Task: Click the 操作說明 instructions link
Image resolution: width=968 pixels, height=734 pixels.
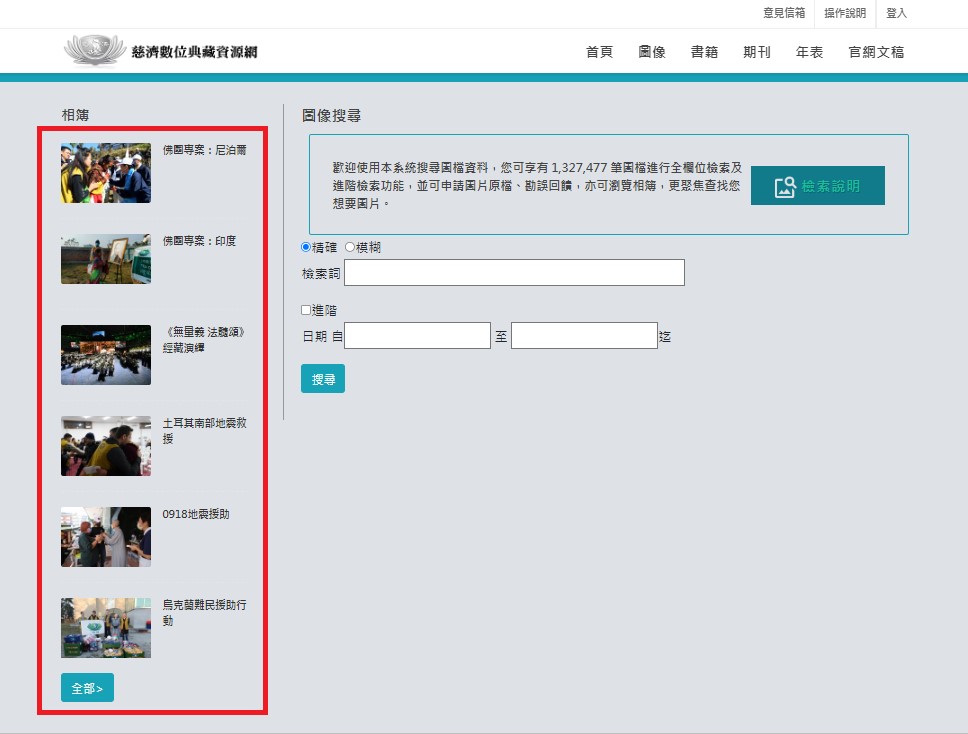Action: pyautogui.click(x=845, y=13)
